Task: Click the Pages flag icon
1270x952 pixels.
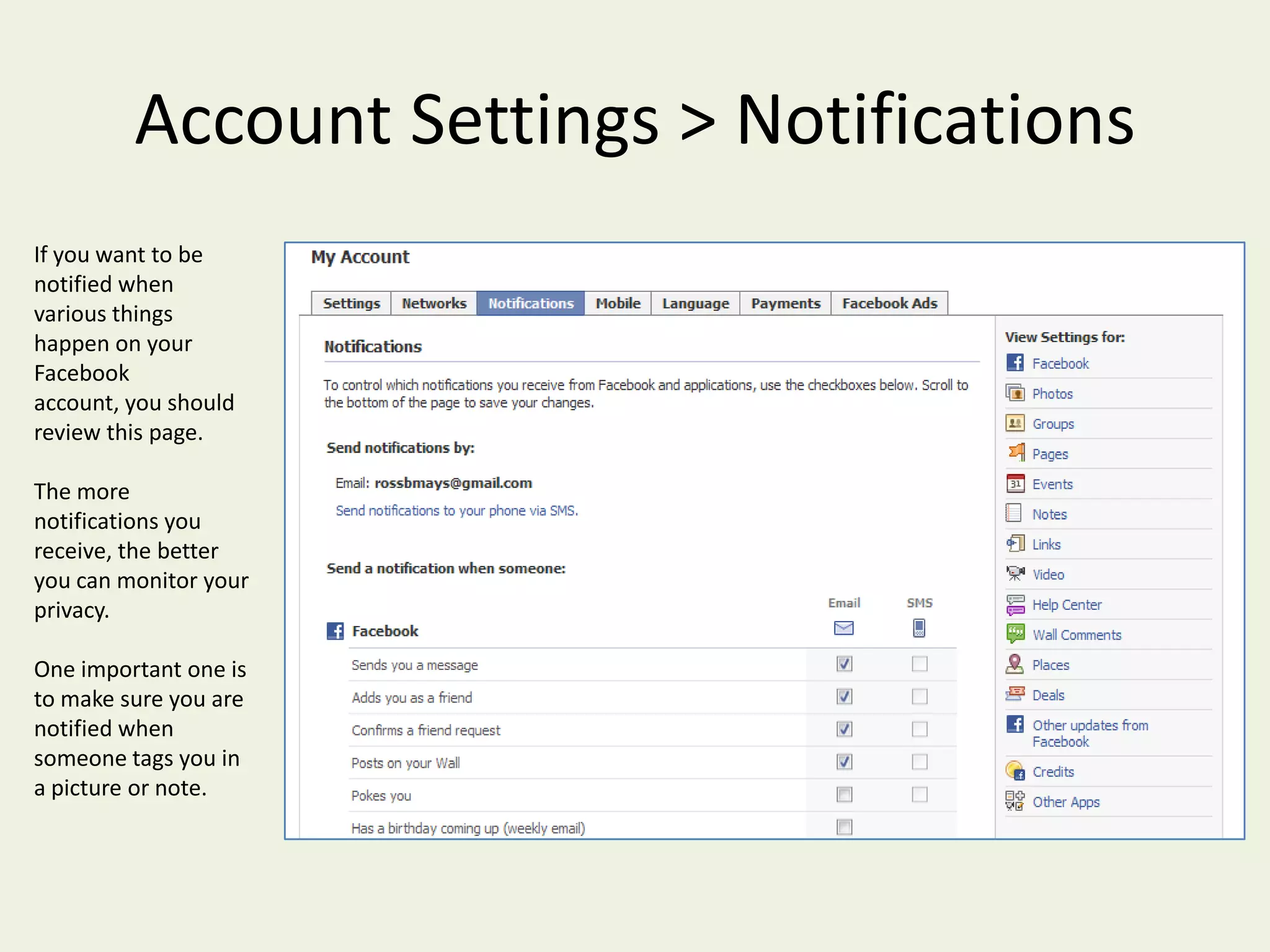Action: pyautogui.click(x=1016, y=452)
